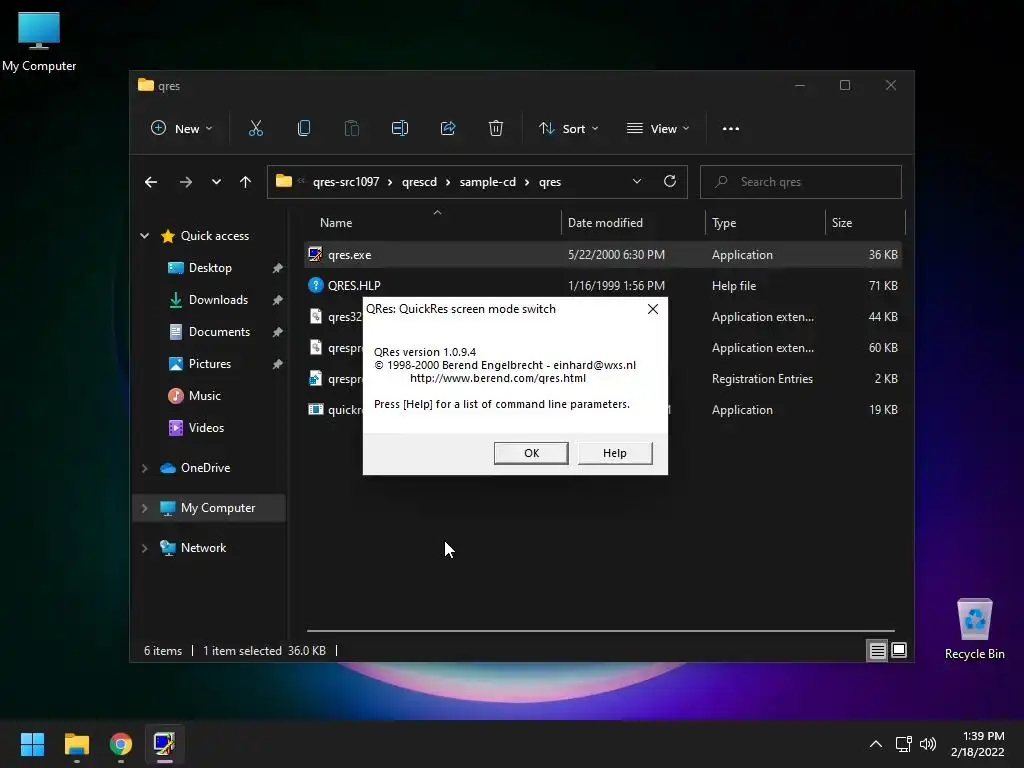Select My Computer desktop icon
This screenshot has height=768, width=1024.
click(x=39, y=41)
